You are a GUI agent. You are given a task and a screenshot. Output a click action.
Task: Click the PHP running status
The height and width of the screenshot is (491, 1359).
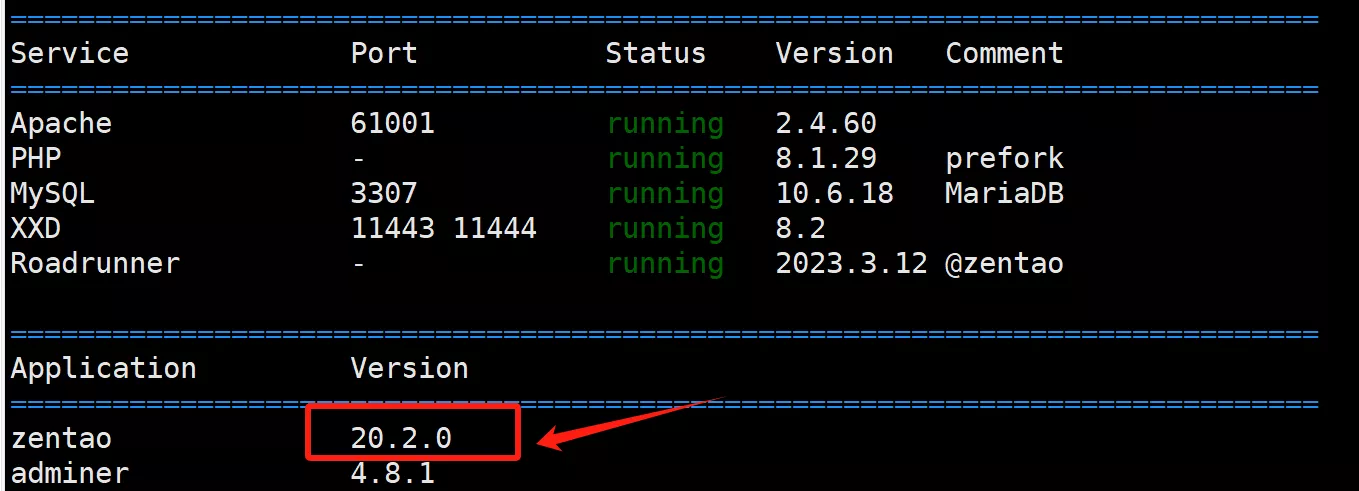point(665,158)
